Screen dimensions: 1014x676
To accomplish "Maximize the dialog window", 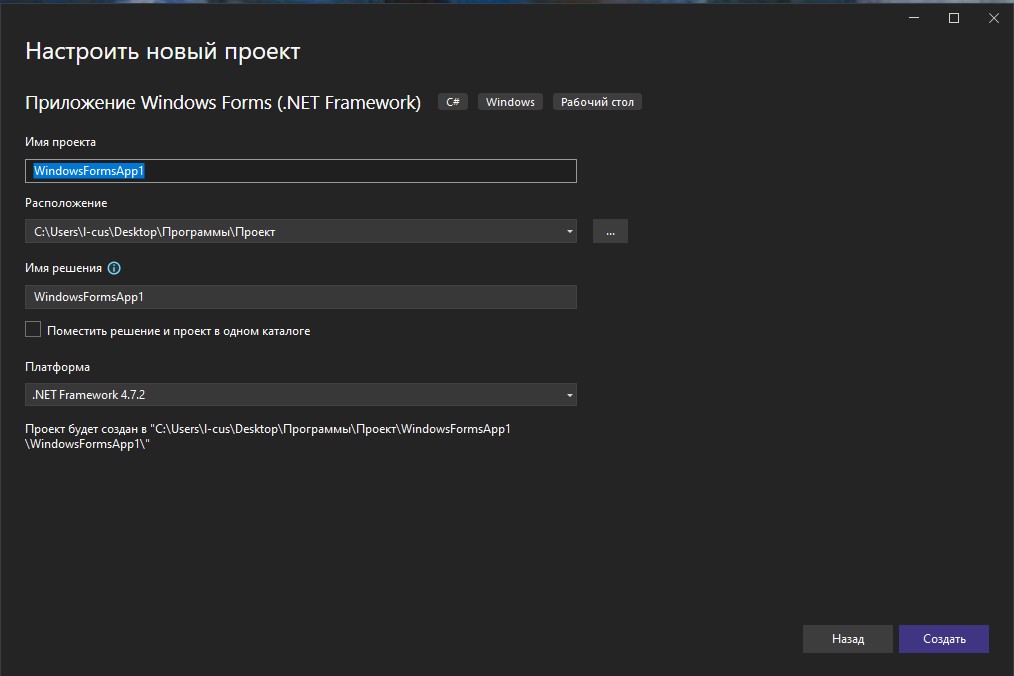I will 953,17.
